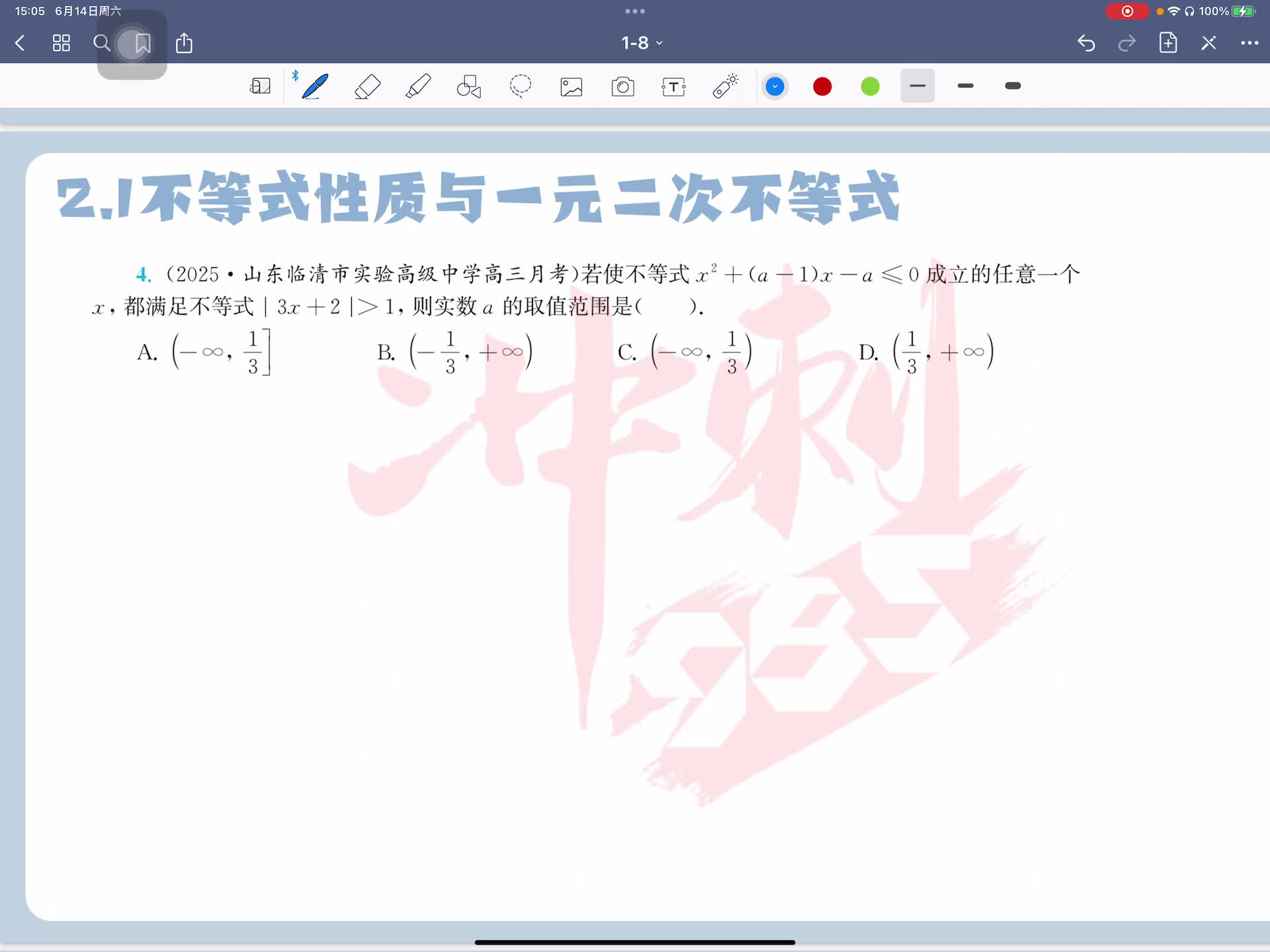Open the Image insert tool

[x=571, y=87]
